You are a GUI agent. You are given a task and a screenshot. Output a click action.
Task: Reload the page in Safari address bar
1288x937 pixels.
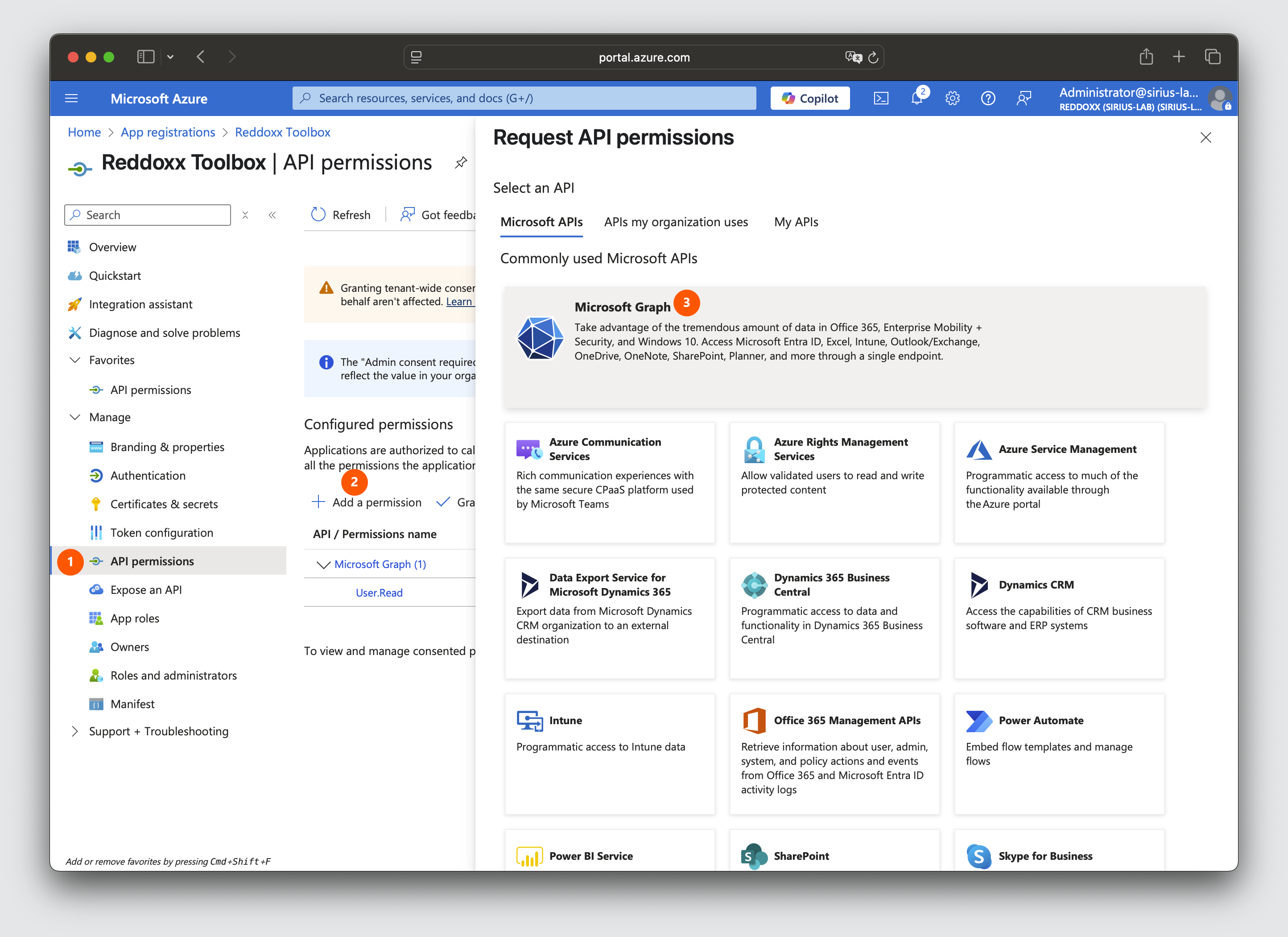coord(873,58)
